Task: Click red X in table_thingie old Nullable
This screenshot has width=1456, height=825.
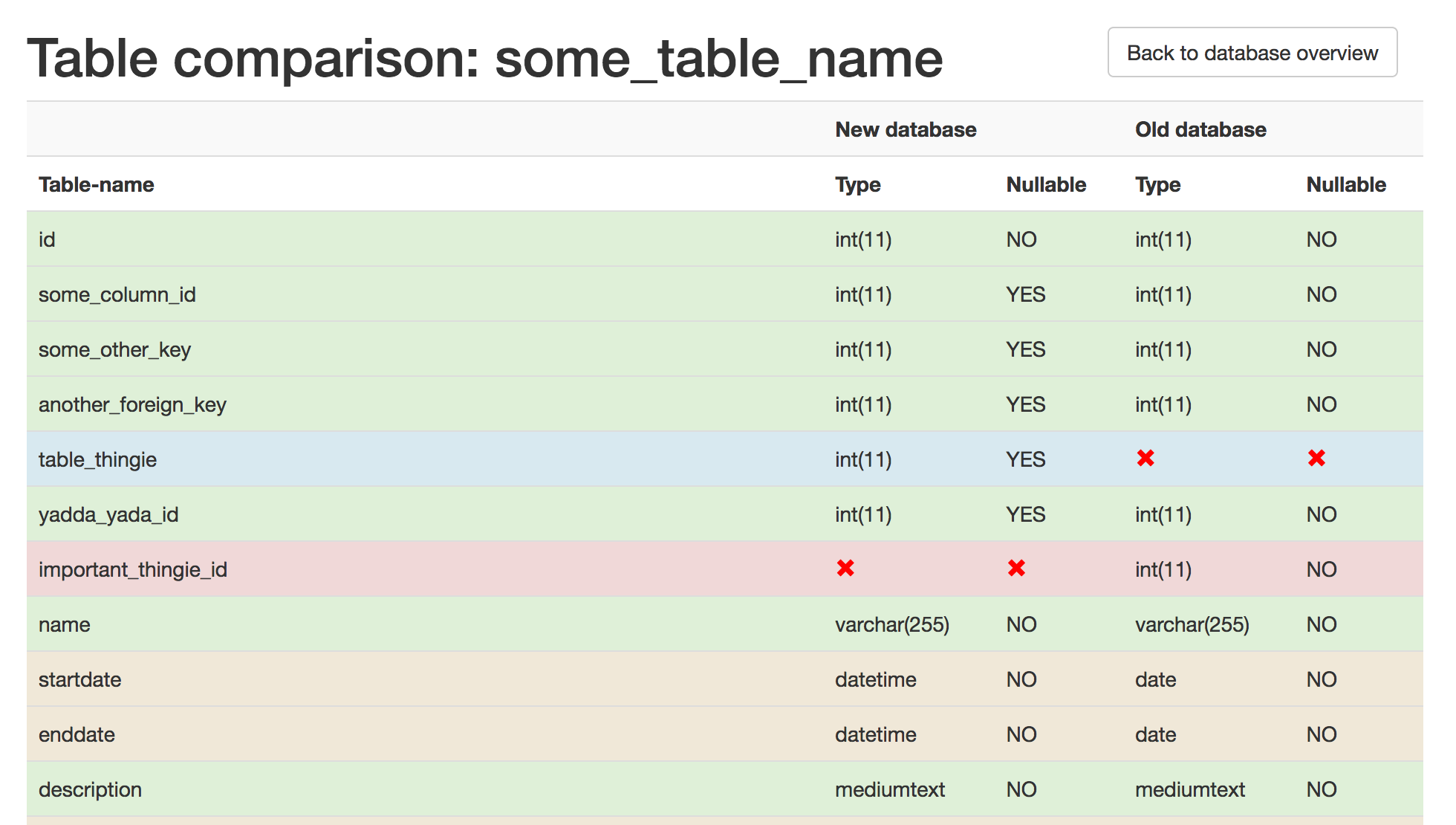Action: (1316, 459)
